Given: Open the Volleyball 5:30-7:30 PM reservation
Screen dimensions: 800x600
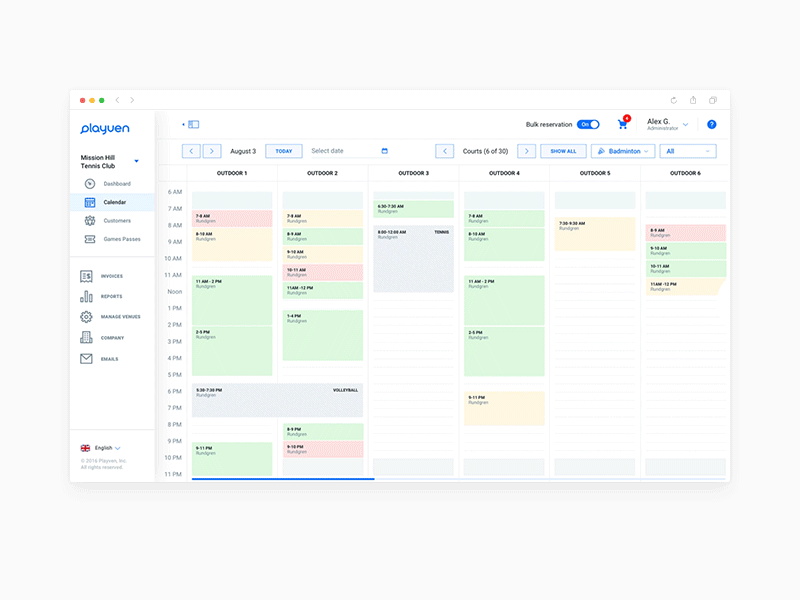Looking at the screenshot, I should [x=278, y=401].
